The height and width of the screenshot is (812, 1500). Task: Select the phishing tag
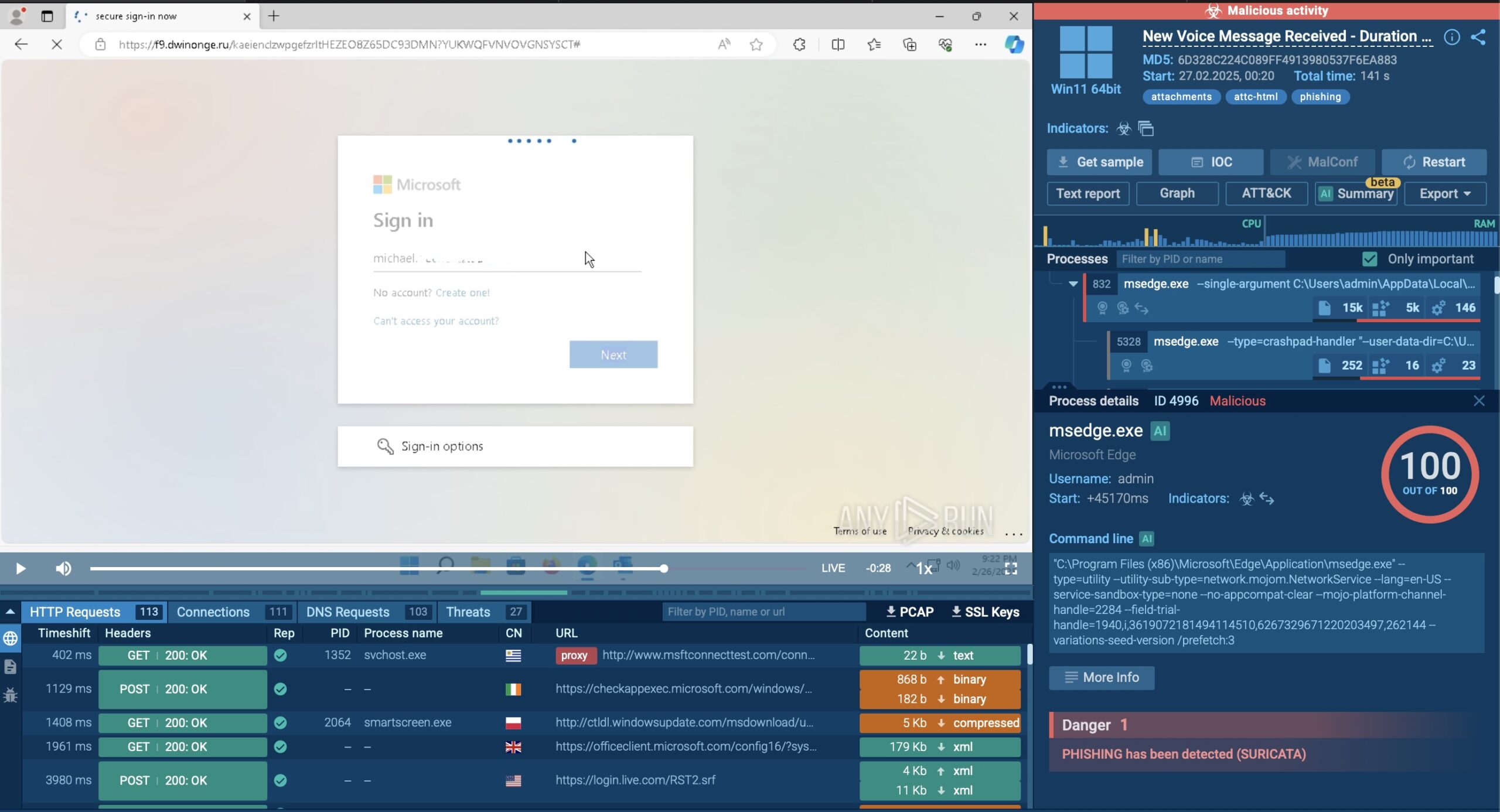click(1320, 97)
